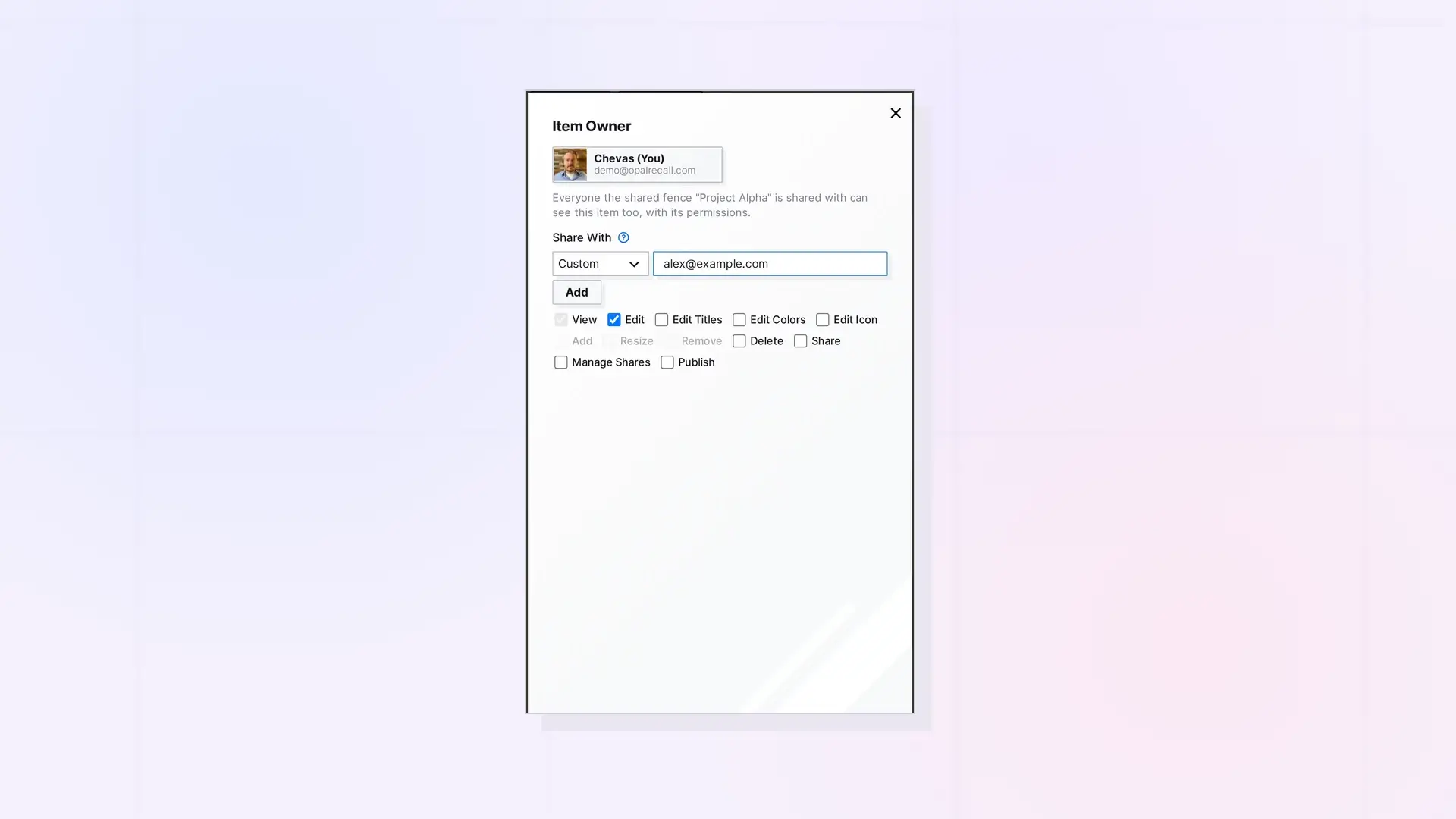Click the Share With label
The image size is (1456, 819).
[582, 237]
